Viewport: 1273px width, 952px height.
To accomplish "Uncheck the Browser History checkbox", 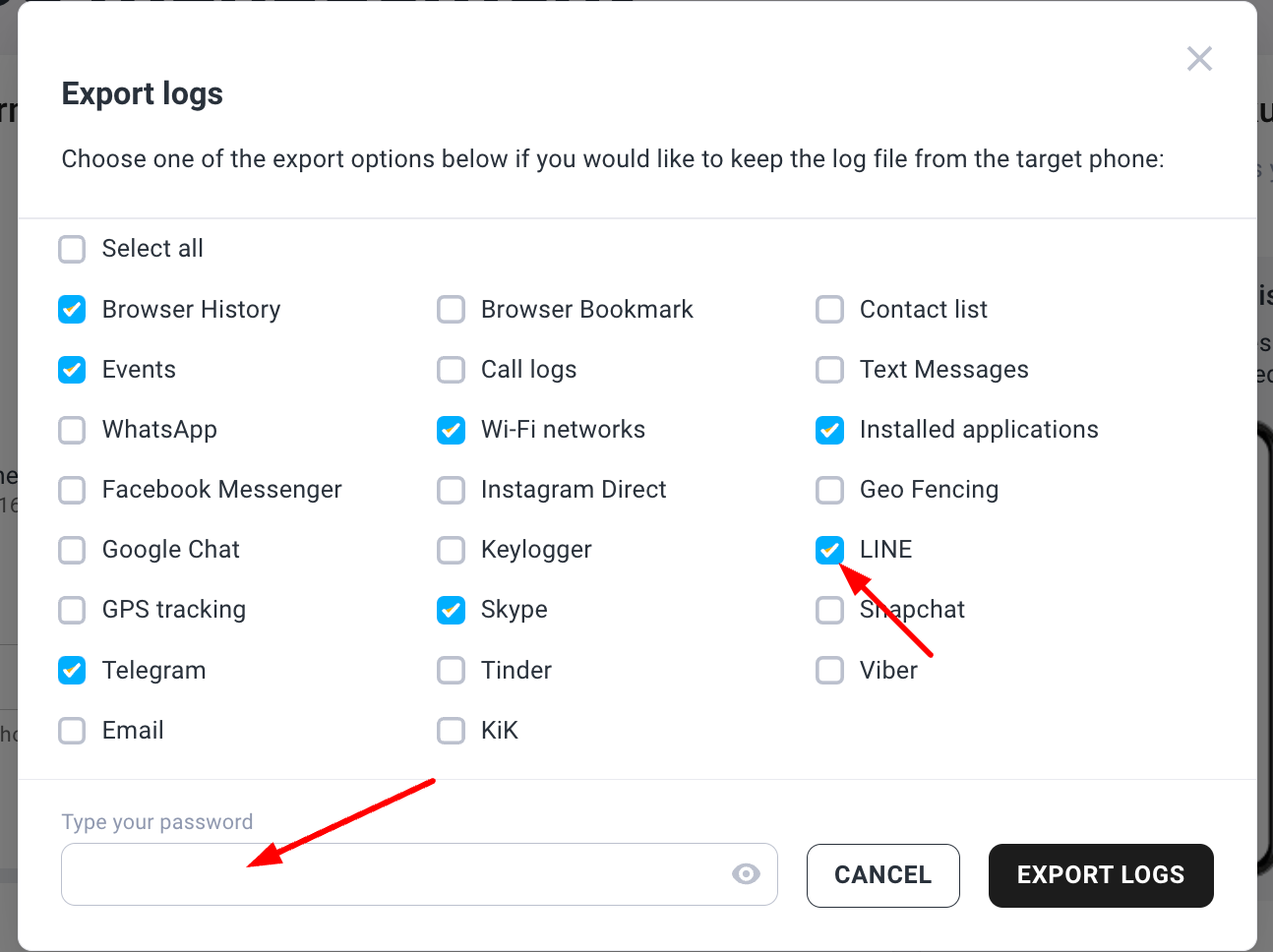I will point(72,310).
